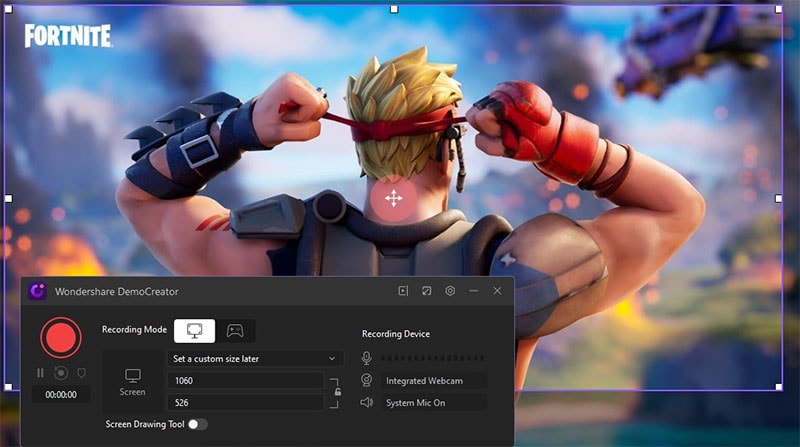Click the right-middle capture region handle
This screenshot has height=447, width=800.
pos(779,198)
